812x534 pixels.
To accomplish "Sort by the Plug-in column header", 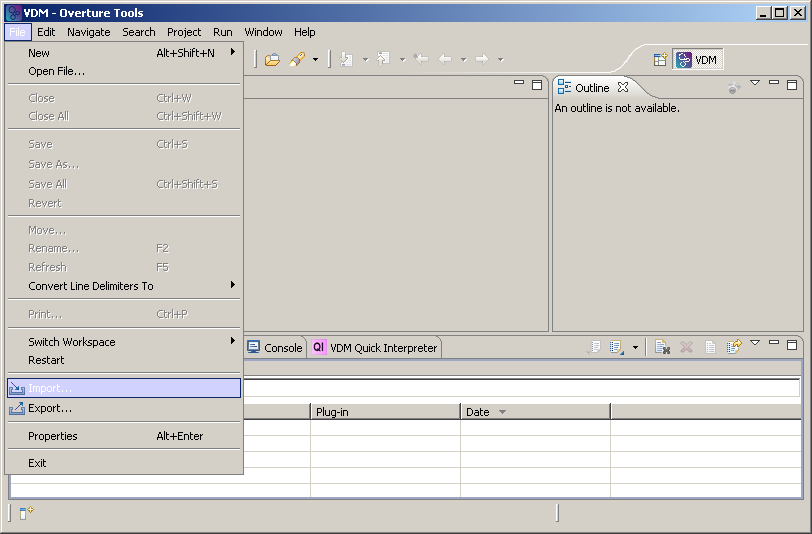I will [x=385, y=412].
